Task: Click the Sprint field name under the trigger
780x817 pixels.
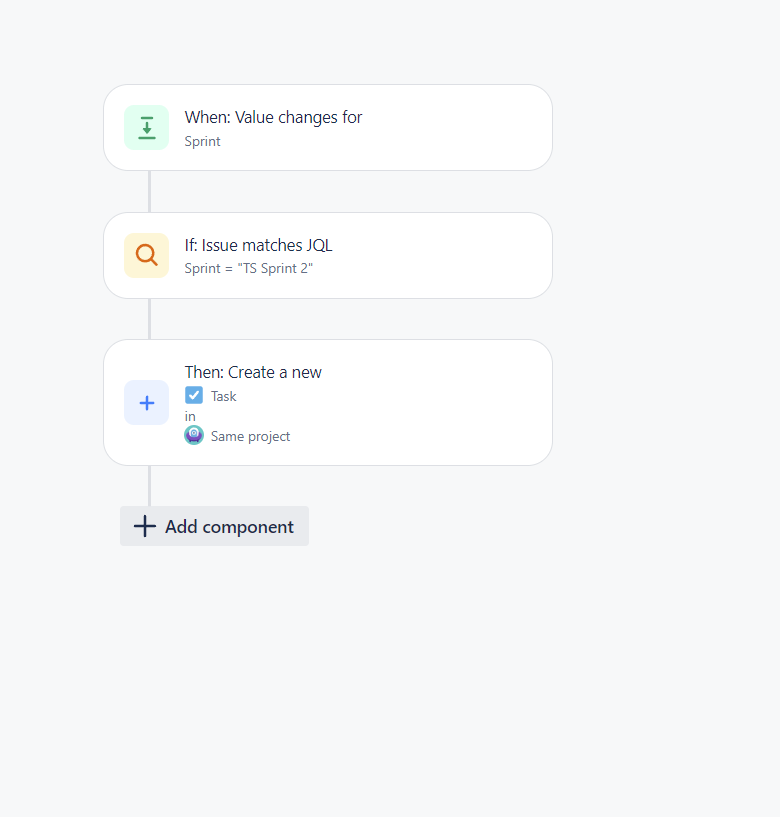Action: pos(202,141)
